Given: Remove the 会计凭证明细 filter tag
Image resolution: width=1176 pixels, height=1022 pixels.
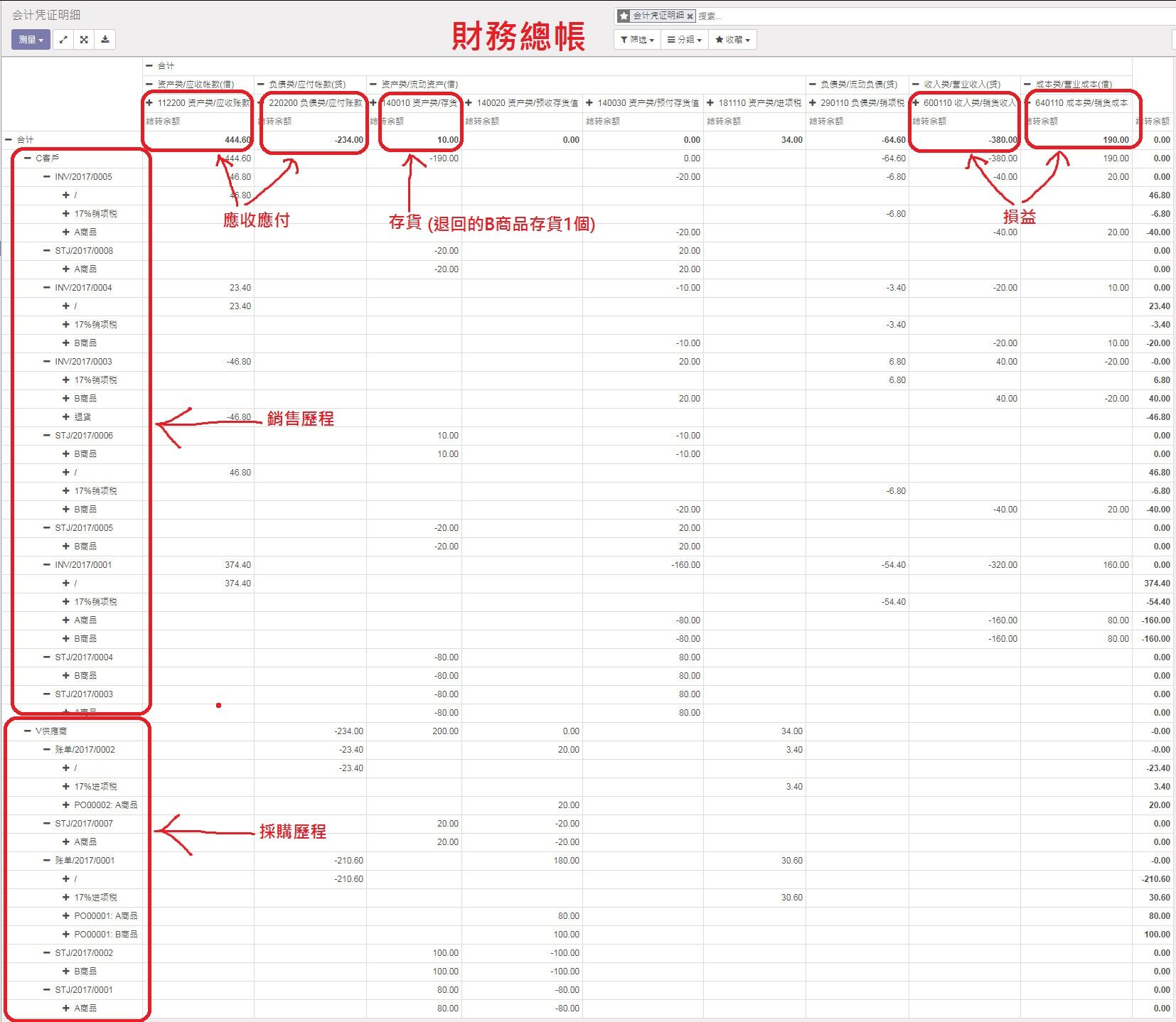Looking at the screenshot, I should 690,16.
